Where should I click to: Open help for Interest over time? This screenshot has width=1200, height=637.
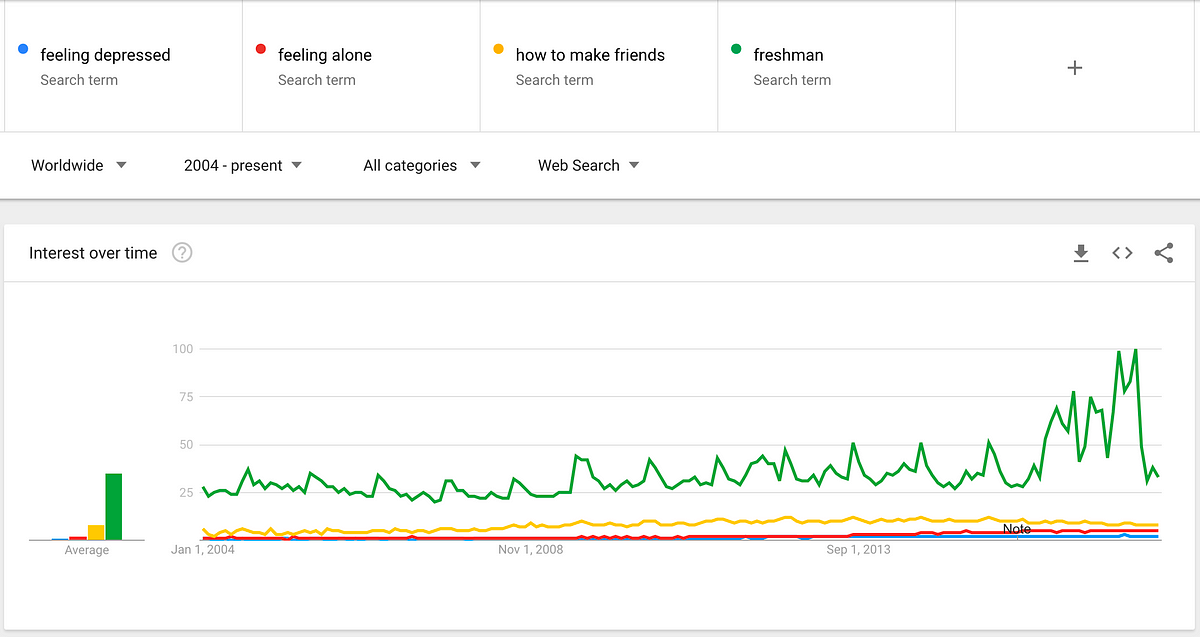(182, 253)
